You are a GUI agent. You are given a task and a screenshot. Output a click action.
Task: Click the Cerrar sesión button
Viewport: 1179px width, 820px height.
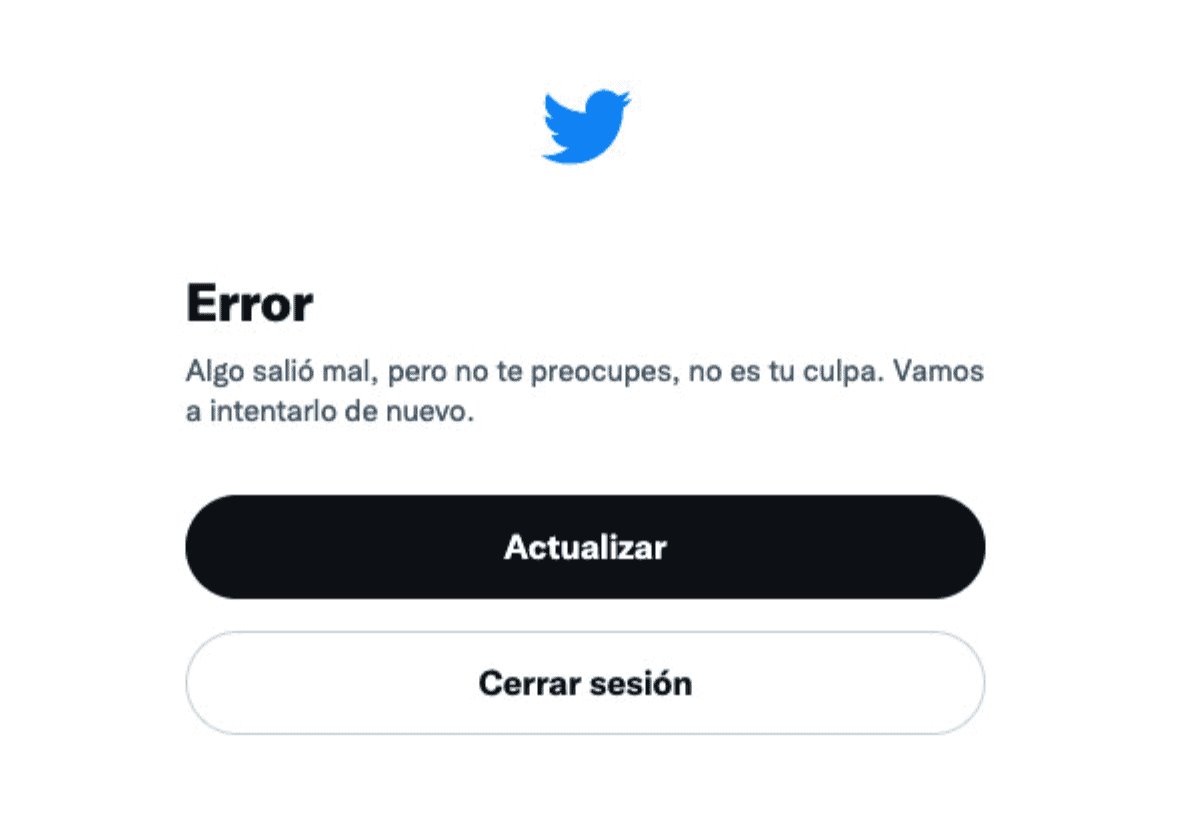click(x=585, y=682)
